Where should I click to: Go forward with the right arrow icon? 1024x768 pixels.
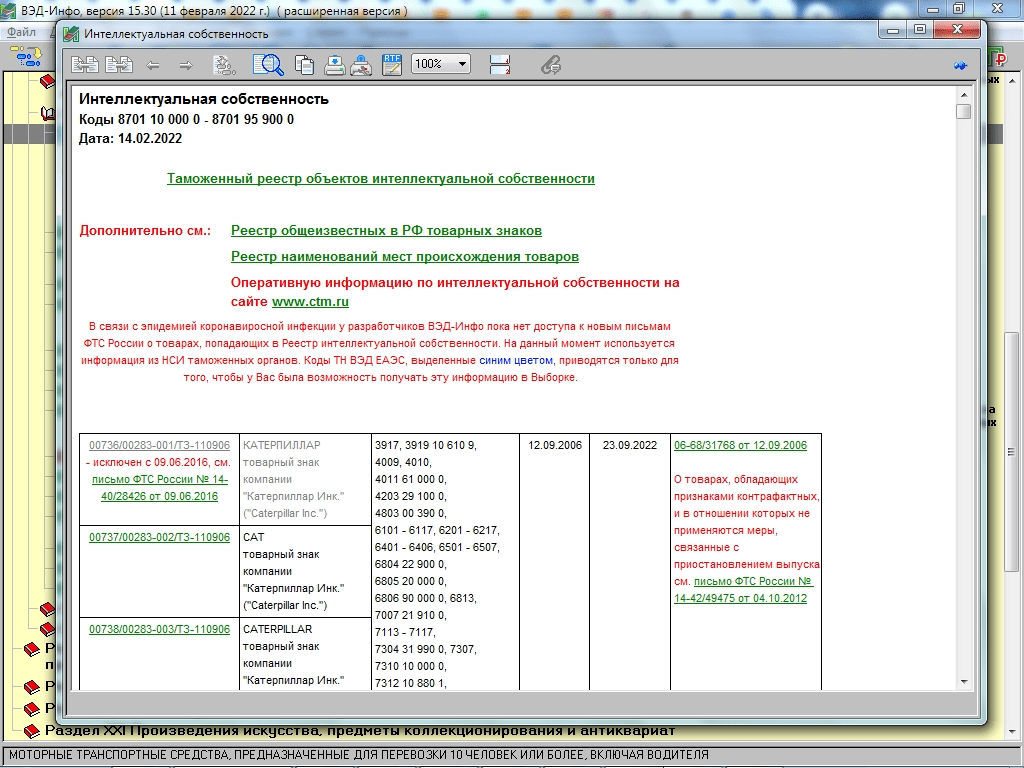186,65
